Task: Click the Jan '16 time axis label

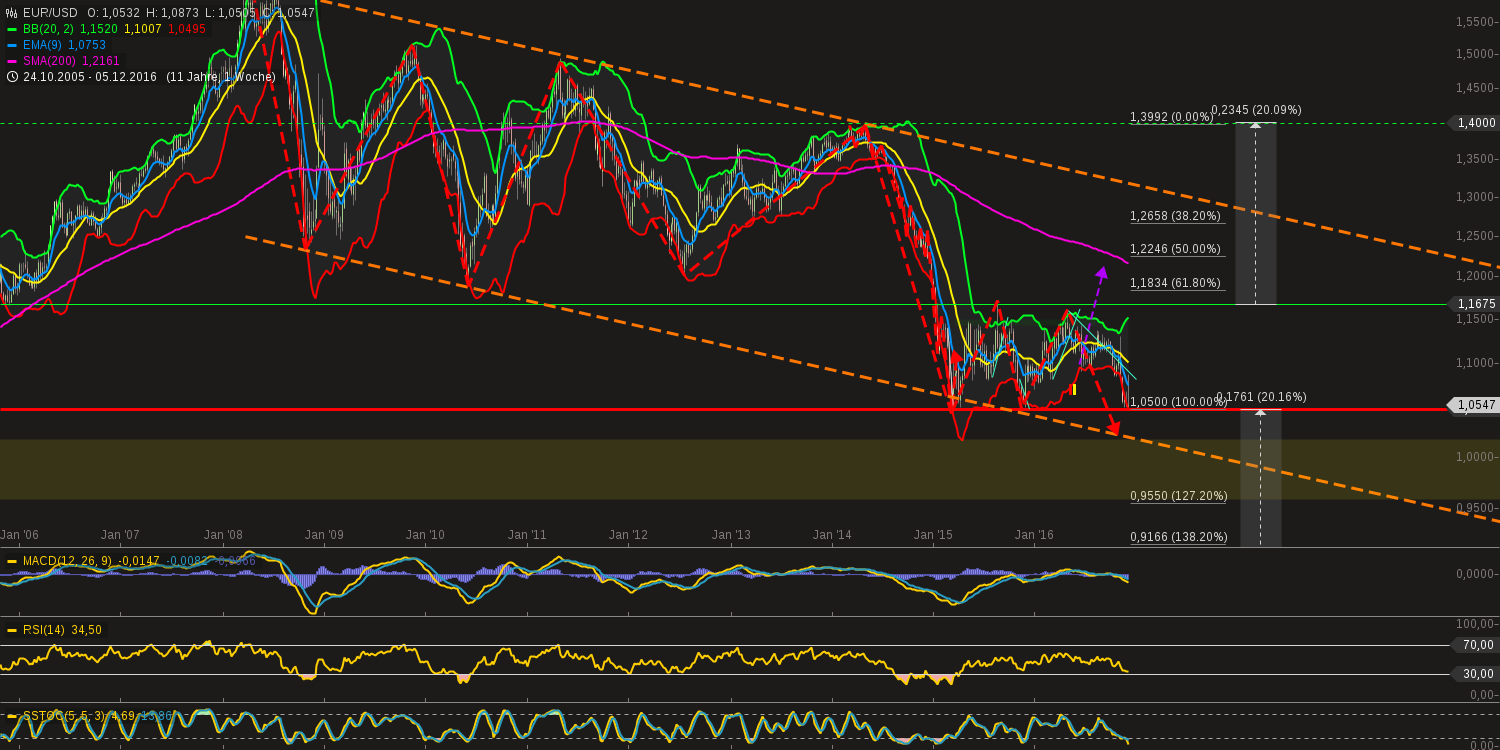Action: [1034, 535]
